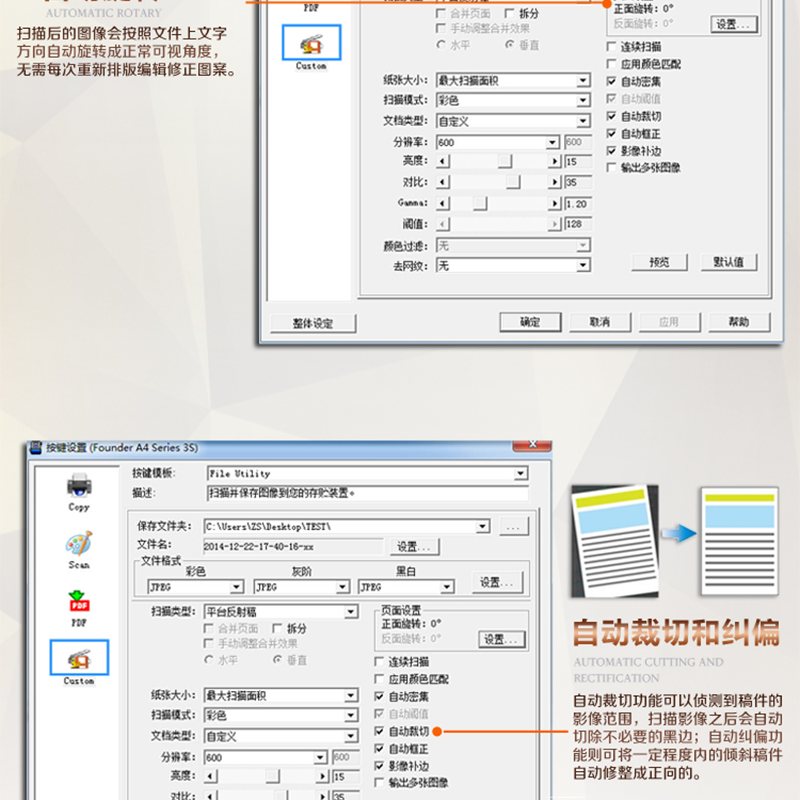
Task: Open the 彩色 JPEG format dropdown
Action: click(x=237, y=587)
